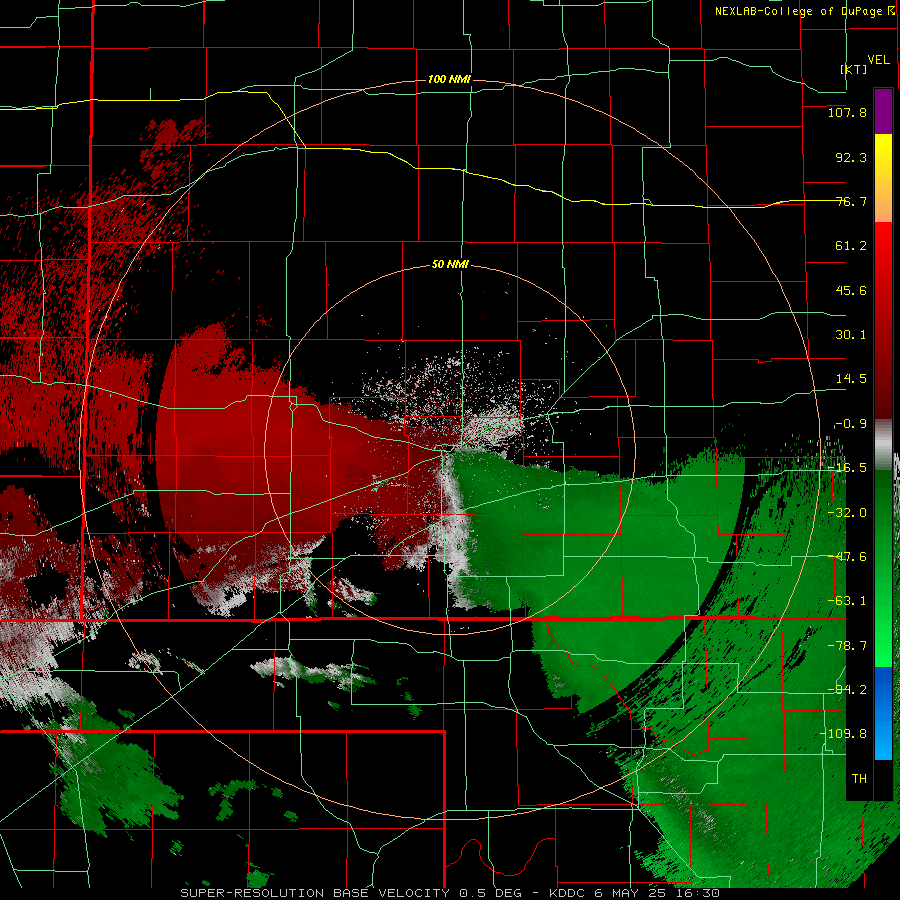This screenshot has width=900, height=900.
Task: Pick the blue segment of the color bar
Action: pos(883,713)
